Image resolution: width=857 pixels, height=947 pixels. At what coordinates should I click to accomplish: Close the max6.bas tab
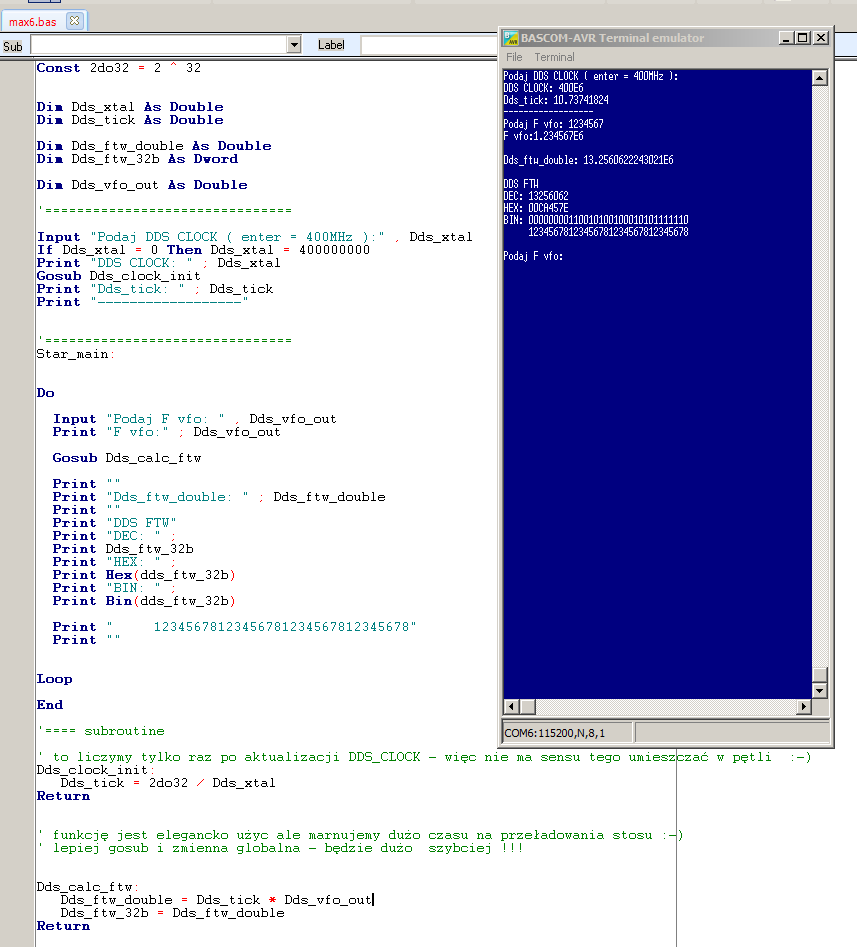[x=75, y=21]
